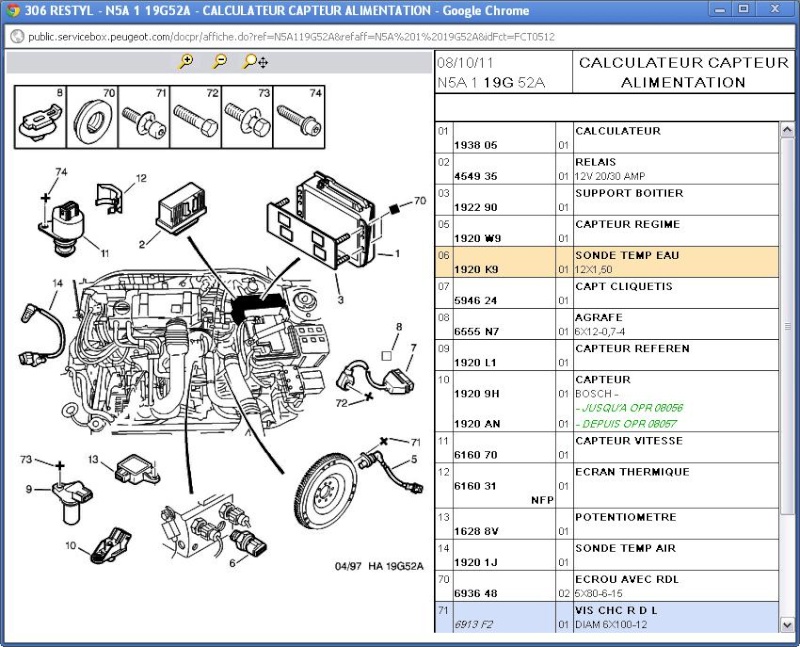Click callout number 7 knock sensor
800x647 pixels.
click(x=413, y=348)
